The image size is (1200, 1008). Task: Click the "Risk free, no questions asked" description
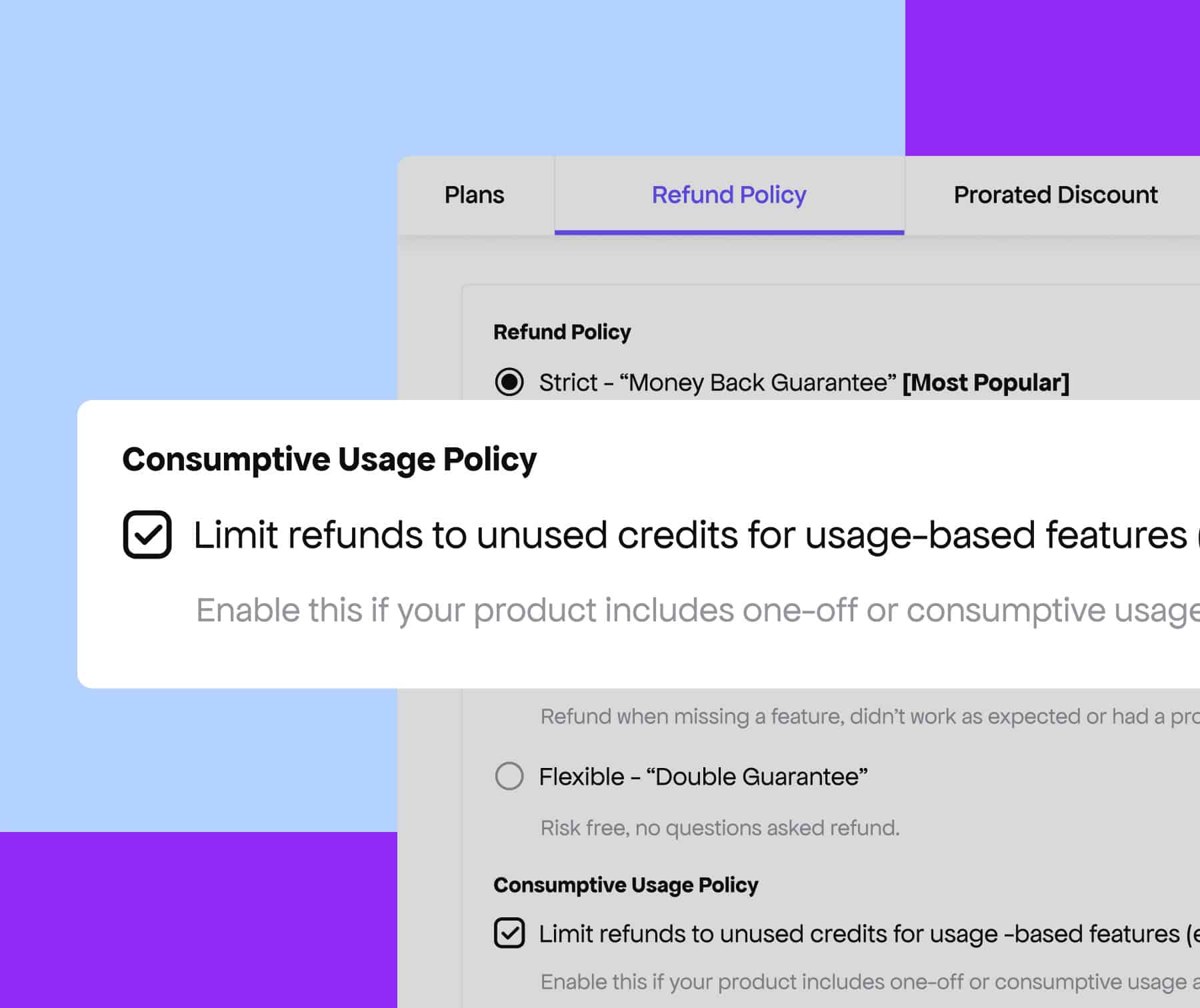point(720,828)
